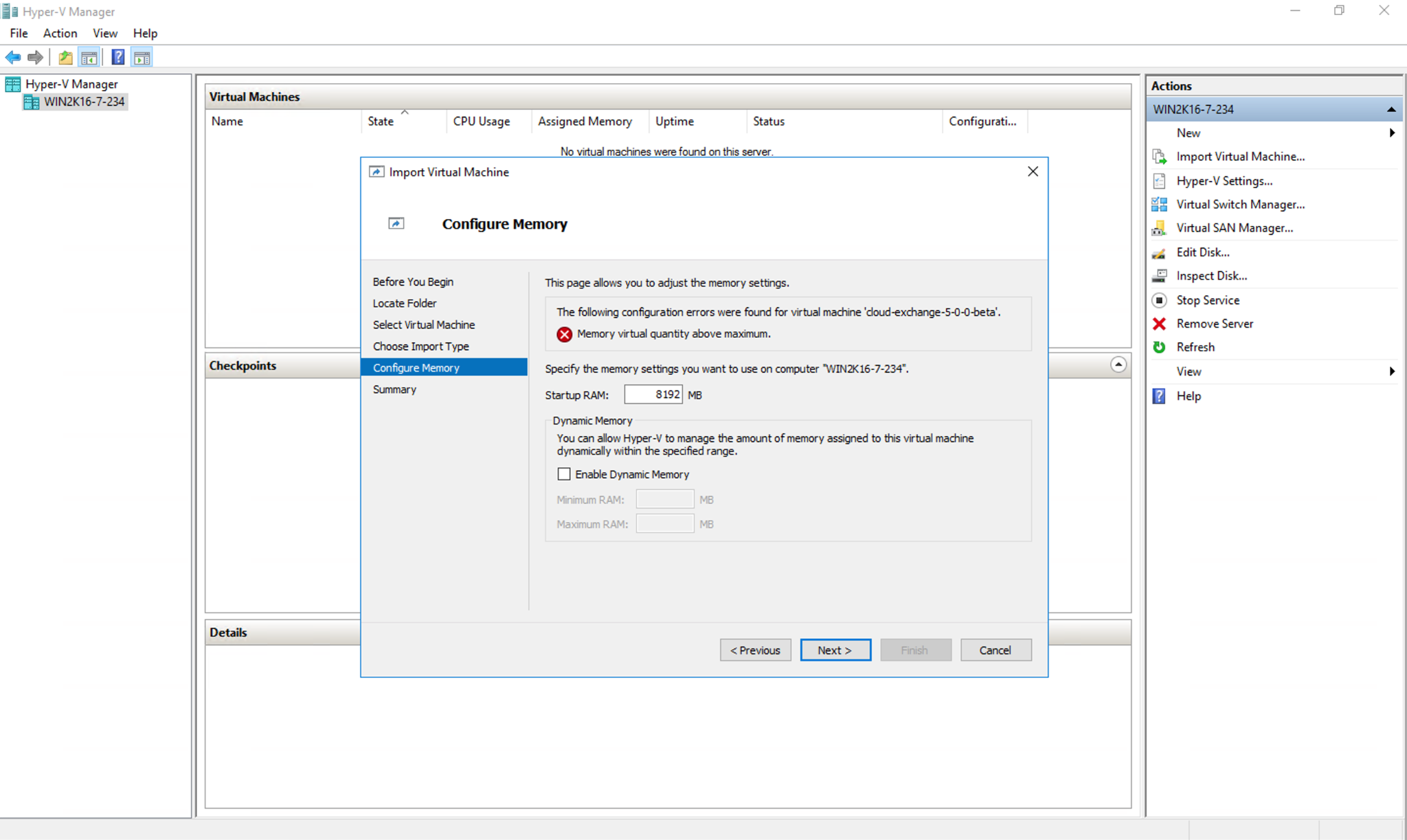Click the Minimum RAM field
The image size is (1407, 840).
coord(664,499)
